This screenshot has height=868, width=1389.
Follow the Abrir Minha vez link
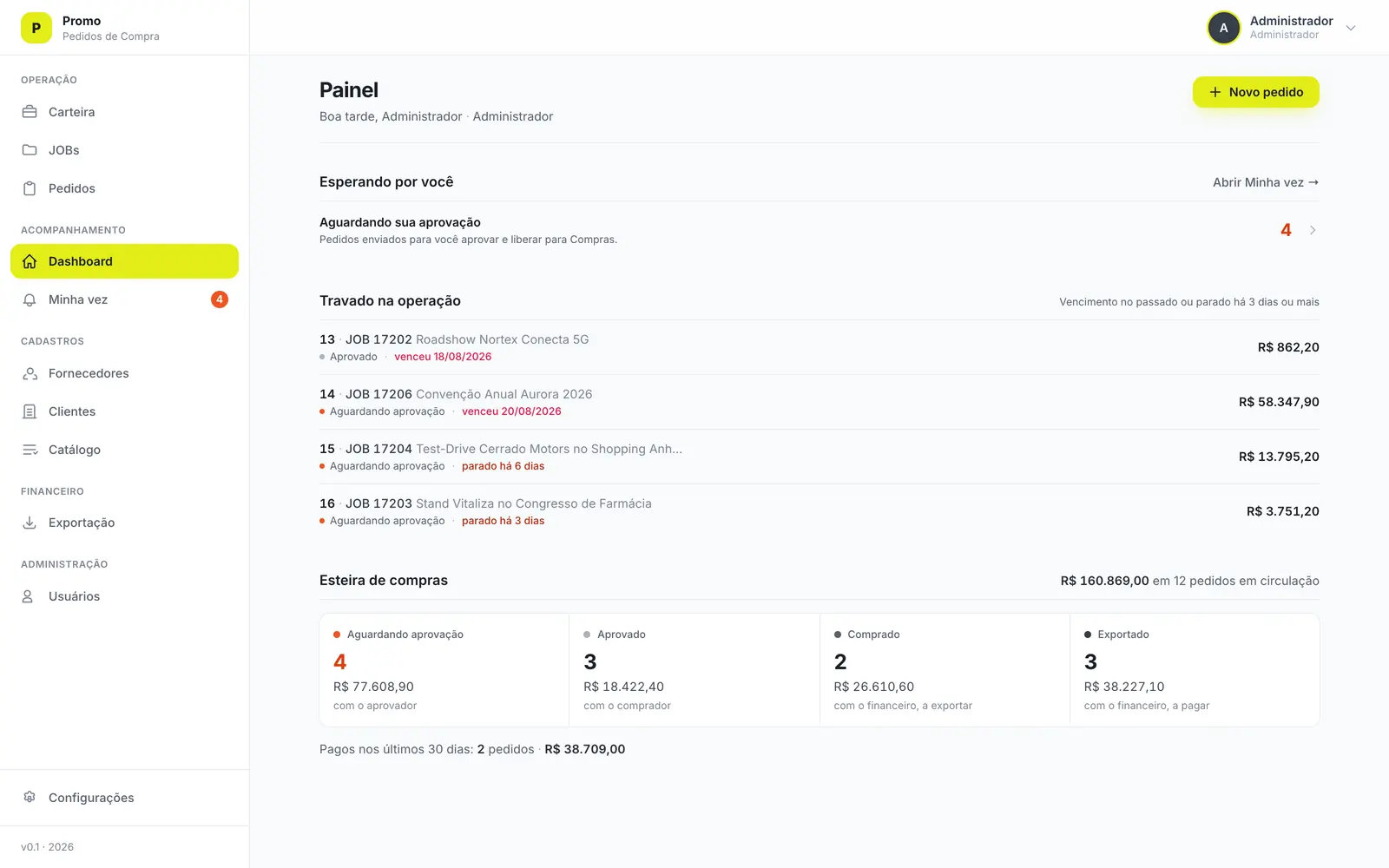pyautogui.click(x=1266, y=182)
